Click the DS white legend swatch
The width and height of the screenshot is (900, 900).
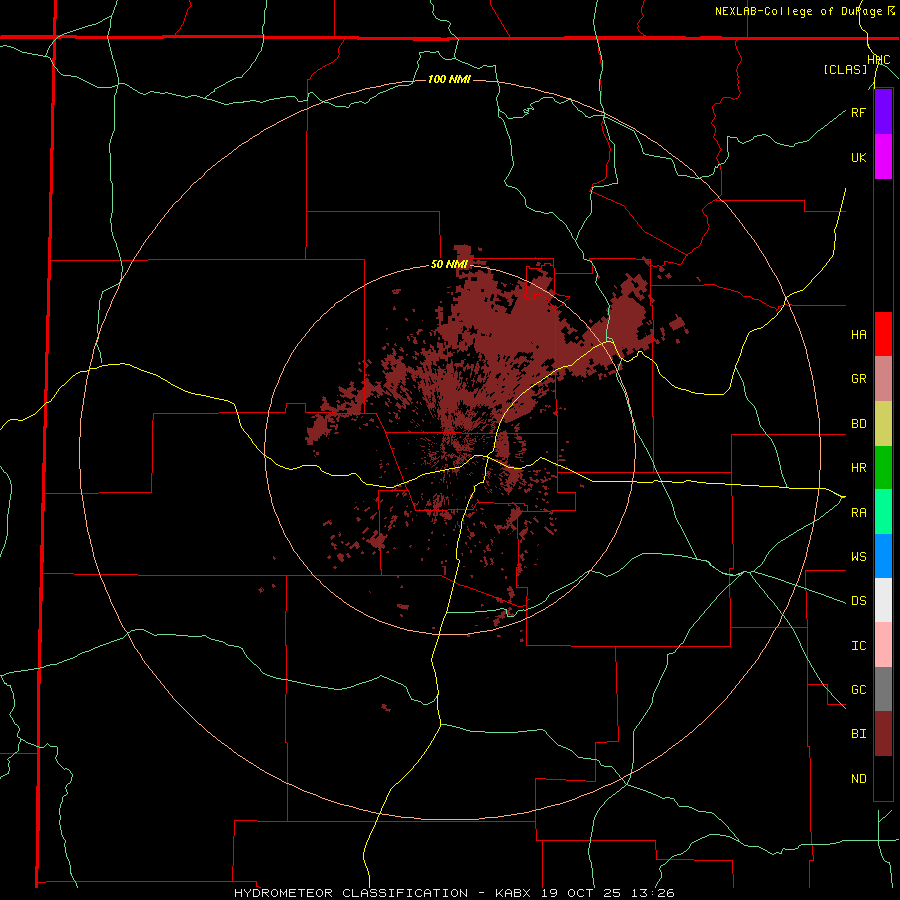883,600
